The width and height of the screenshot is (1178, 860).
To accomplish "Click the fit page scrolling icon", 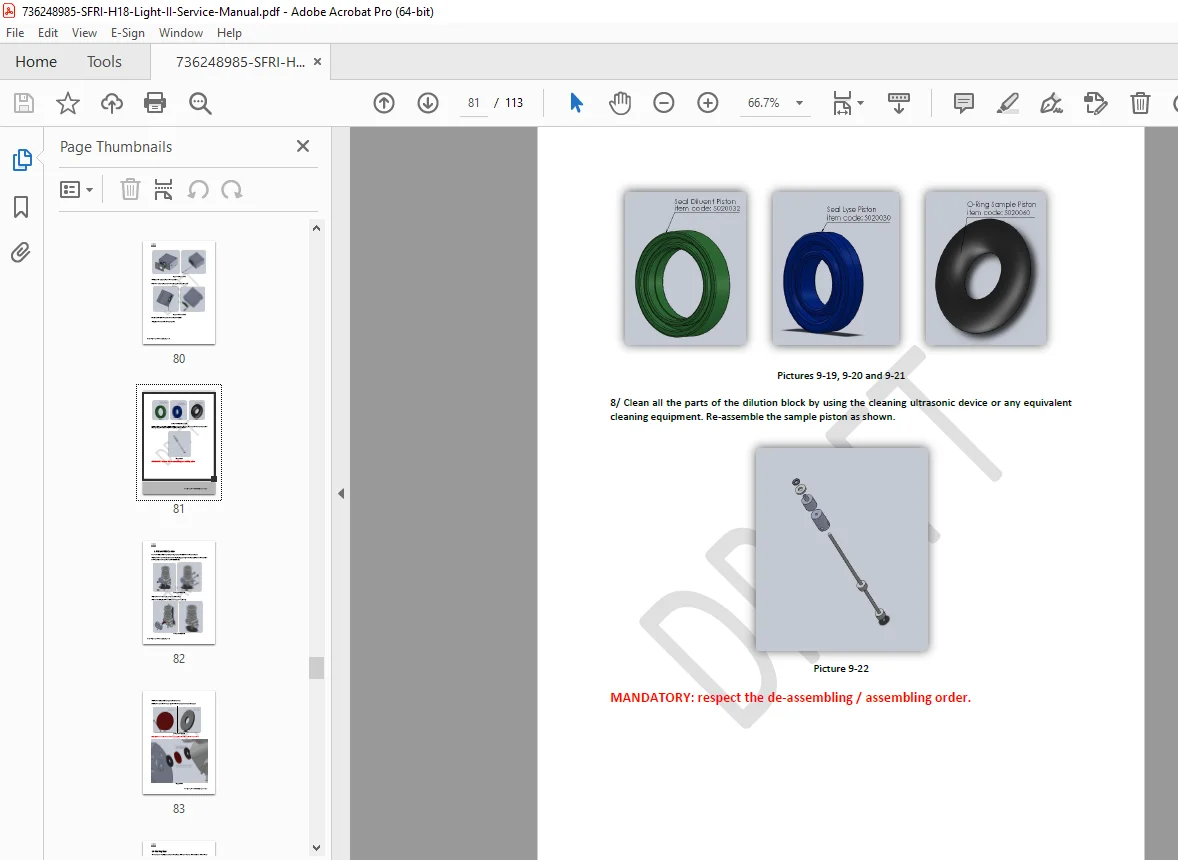I will pyautogui.click(x=842, y=103).
